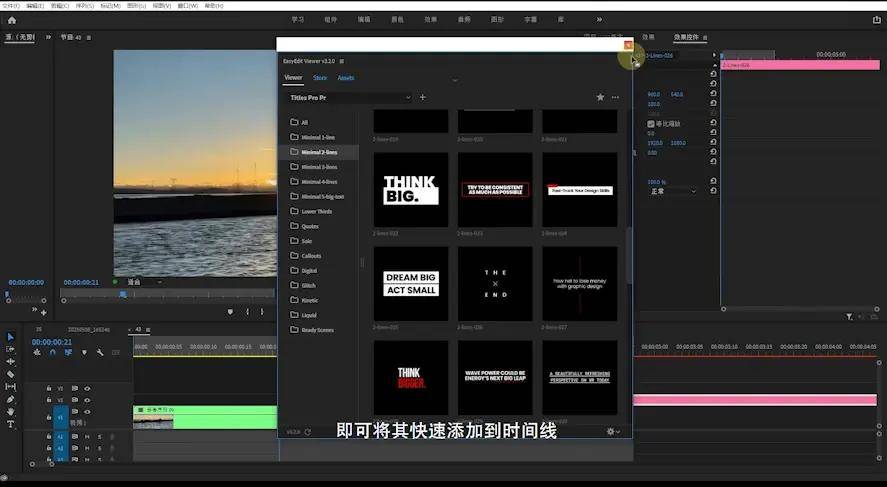Select the Type tool

pyautogui.click(x=10, y=424)
